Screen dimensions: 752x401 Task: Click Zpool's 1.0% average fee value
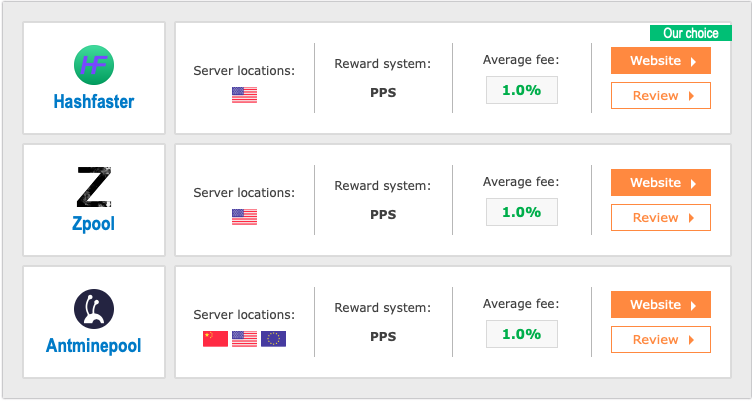tap(522, 212)
